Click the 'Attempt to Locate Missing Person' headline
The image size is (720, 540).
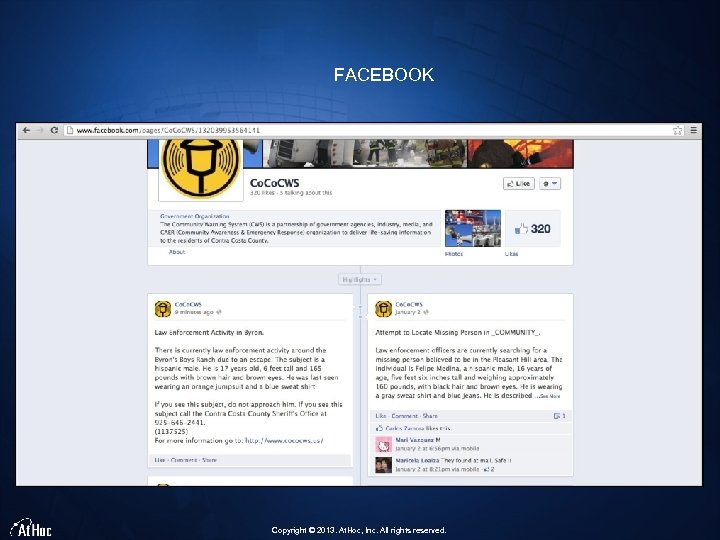tap(458, 332)
